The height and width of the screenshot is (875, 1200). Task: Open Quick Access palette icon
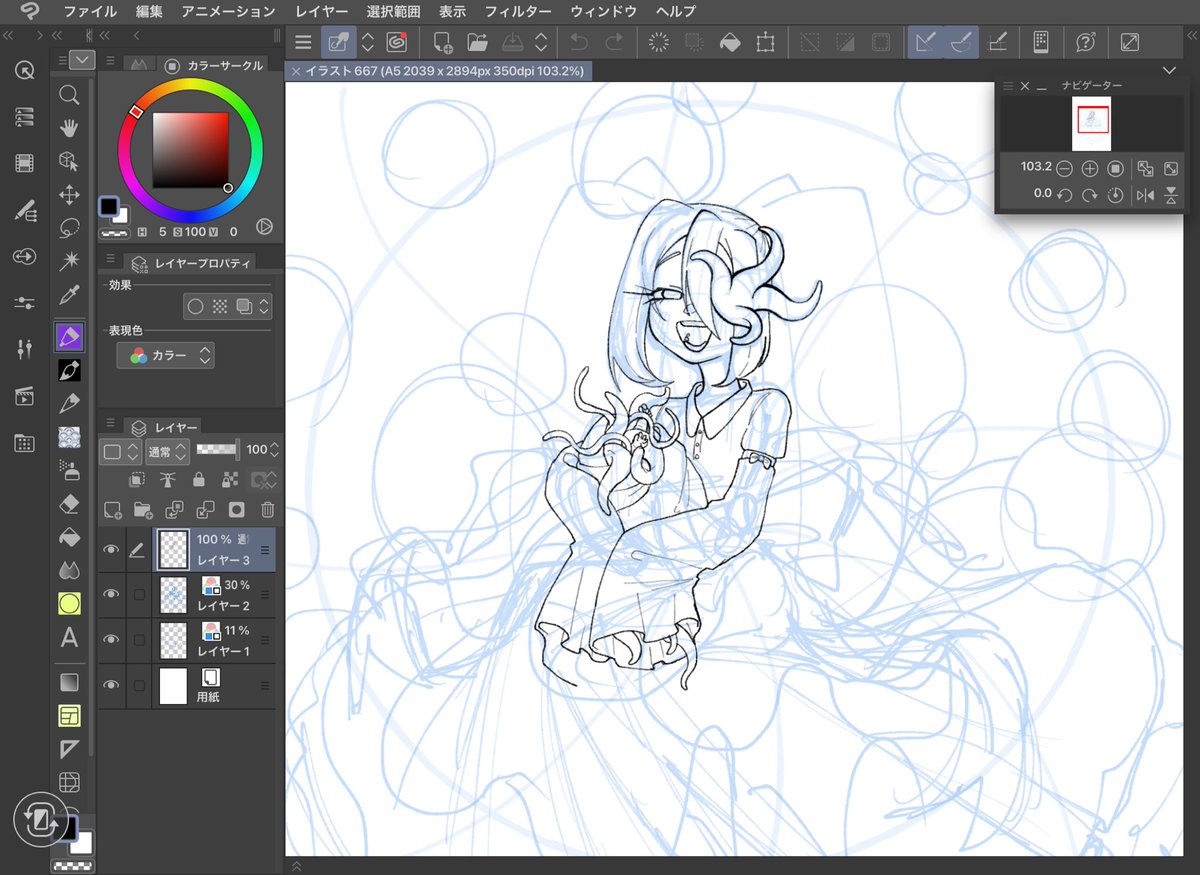click(25, 70)
